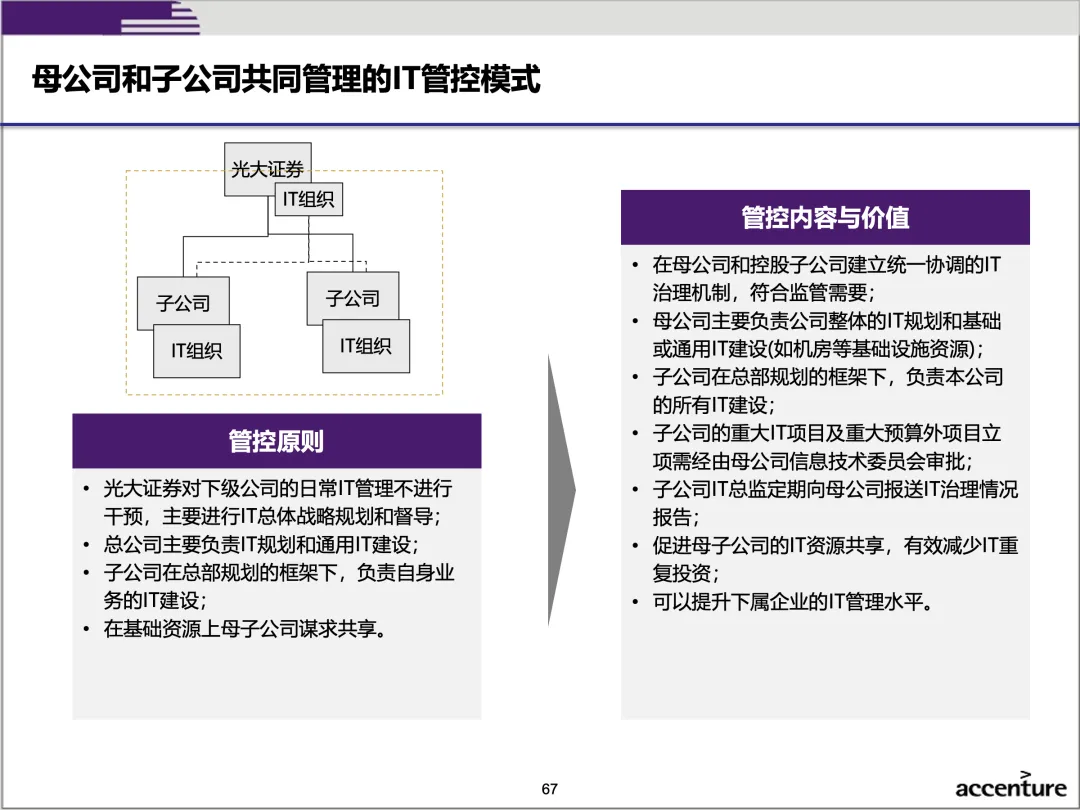Click the slide title 母公司和子公司共同管理的IT管控模式
Screen dimensions: 1080x810
(x=286, y=79)
